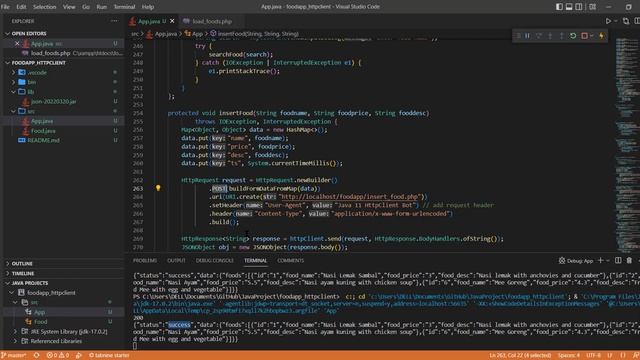Apply Hot Code Replace lightning icon
Screen dimensions: 640x360
tap(602, 36)
